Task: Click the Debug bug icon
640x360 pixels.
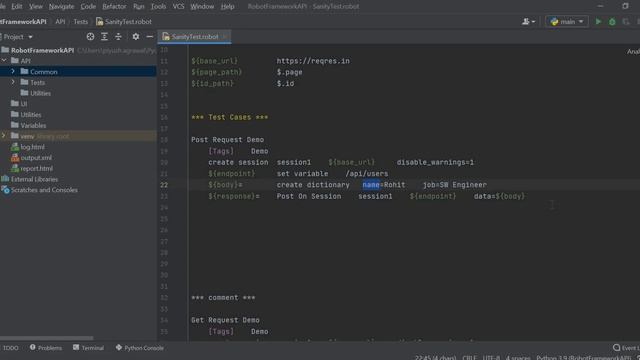Action: pos(612,22)
